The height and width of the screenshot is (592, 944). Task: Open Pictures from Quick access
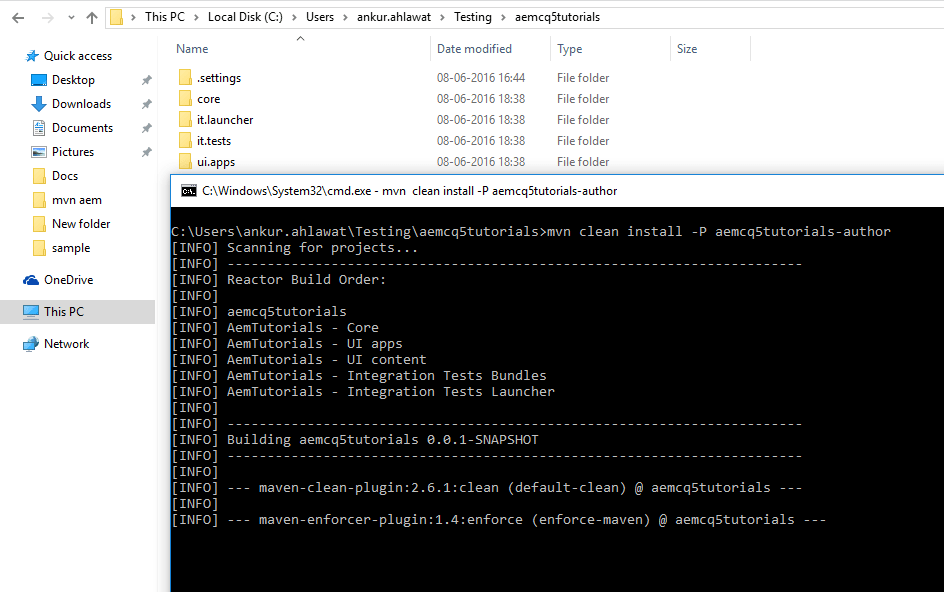point(75,151)
